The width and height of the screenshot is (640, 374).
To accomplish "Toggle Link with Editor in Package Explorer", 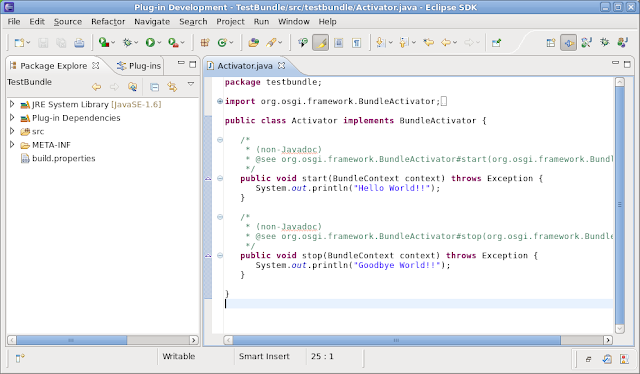I will [172, 87].
